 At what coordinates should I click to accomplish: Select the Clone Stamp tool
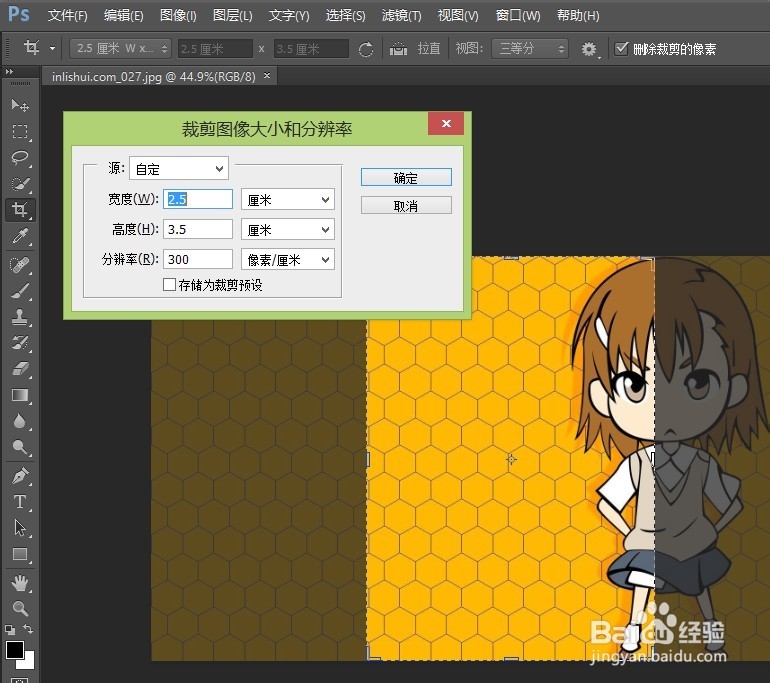tap(20, 317)
